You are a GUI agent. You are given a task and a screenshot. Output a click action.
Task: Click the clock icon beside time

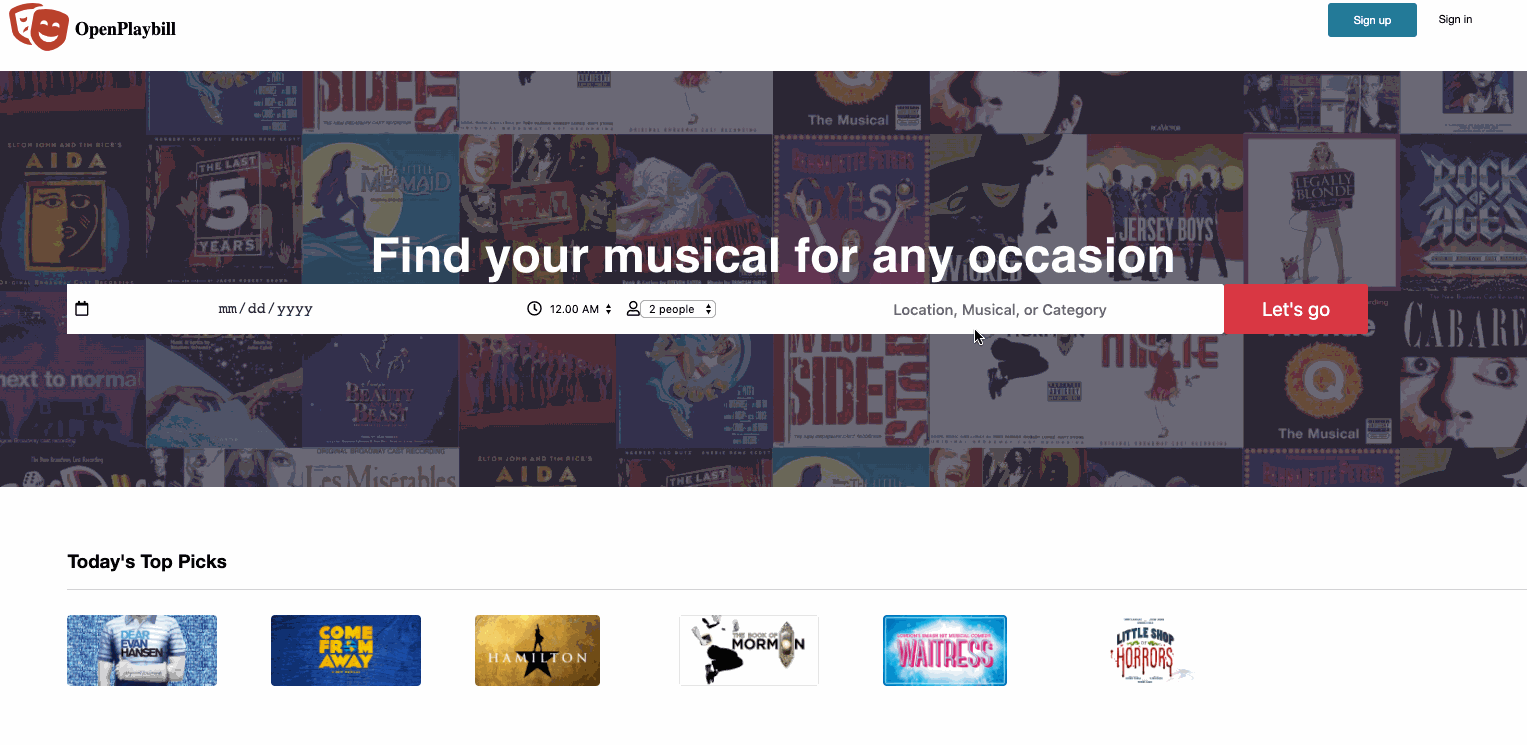tap(534, 309)
